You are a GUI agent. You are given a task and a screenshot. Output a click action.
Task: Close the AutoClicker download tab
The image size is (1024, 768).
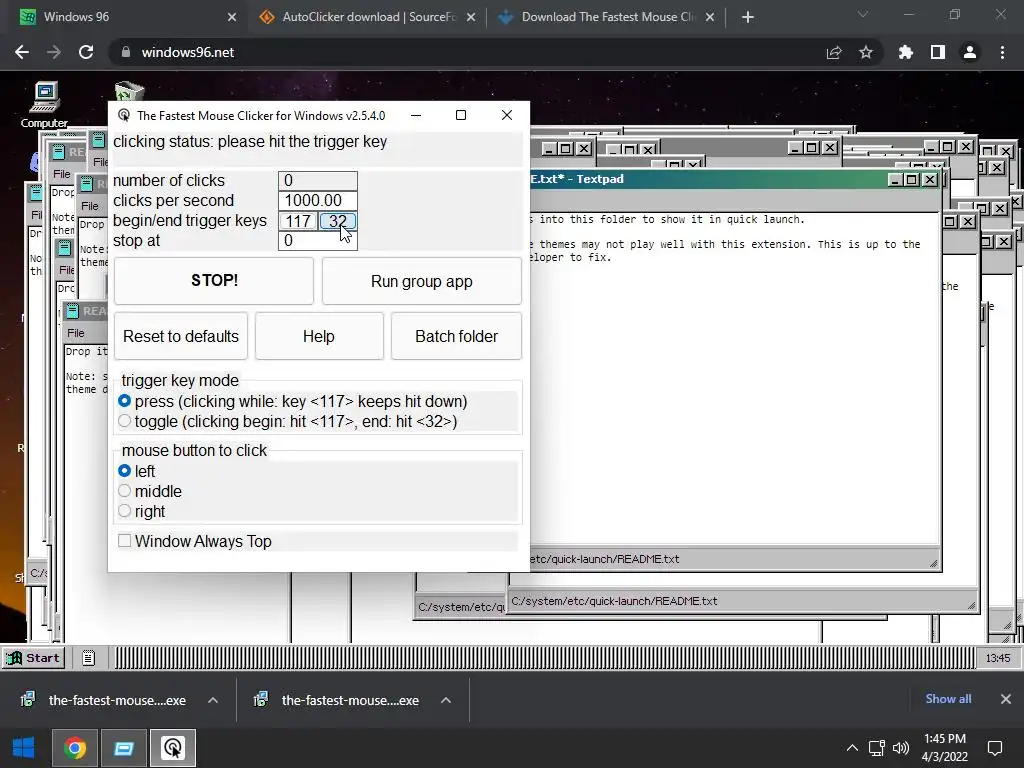471,17
